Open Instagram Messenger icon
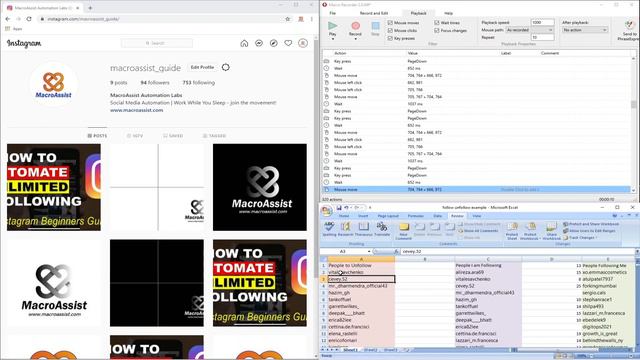This screenshot has height=360, width=640. click(259, 43)
